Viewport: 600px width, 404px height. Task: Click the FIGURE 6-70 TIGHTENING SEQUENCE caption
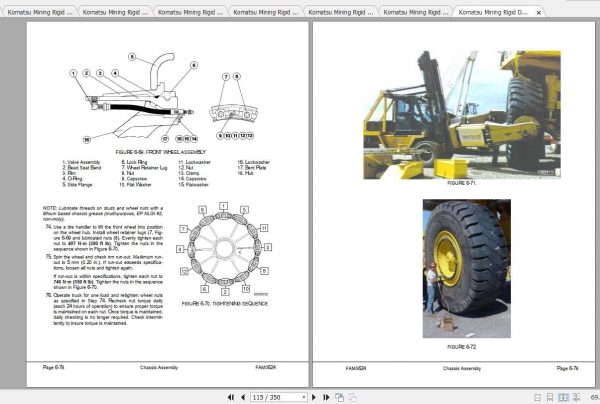tap(225, 303)
